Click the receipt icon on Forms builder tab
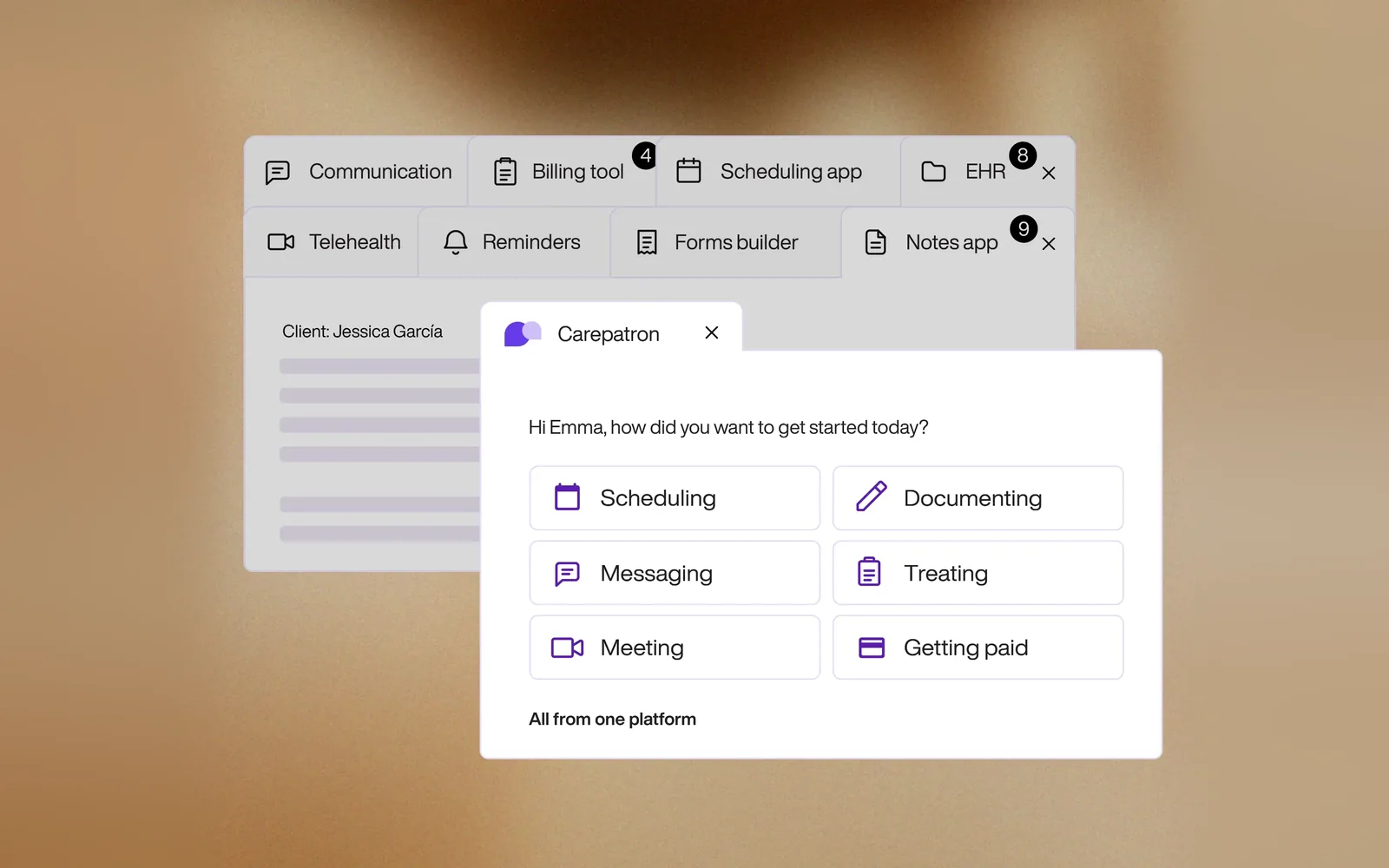Screen dimensions: 1389x868 click(647, 242)
